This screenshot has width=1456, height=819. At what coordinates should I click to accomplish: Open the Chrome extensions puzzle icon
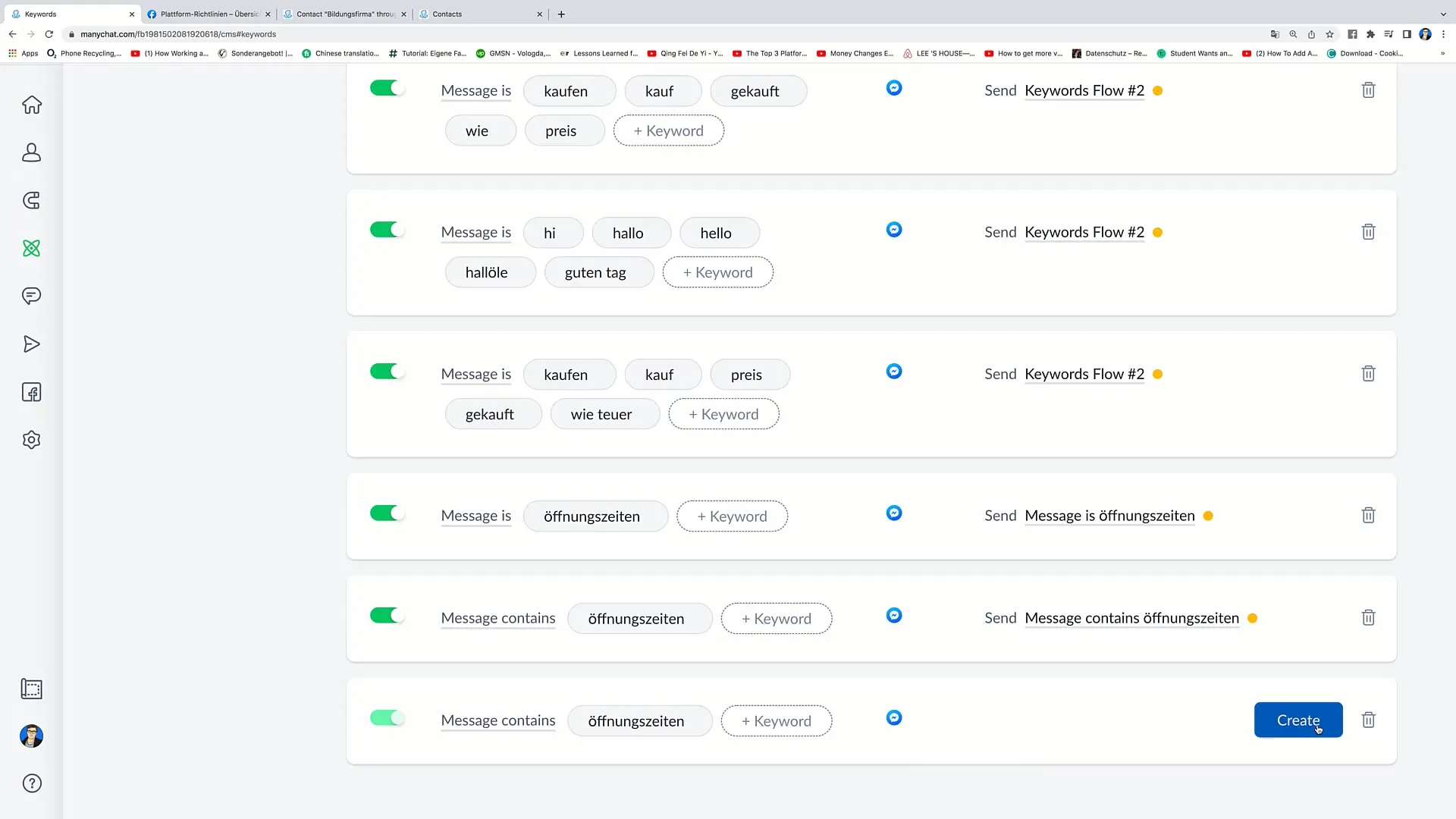point(1370,34)
